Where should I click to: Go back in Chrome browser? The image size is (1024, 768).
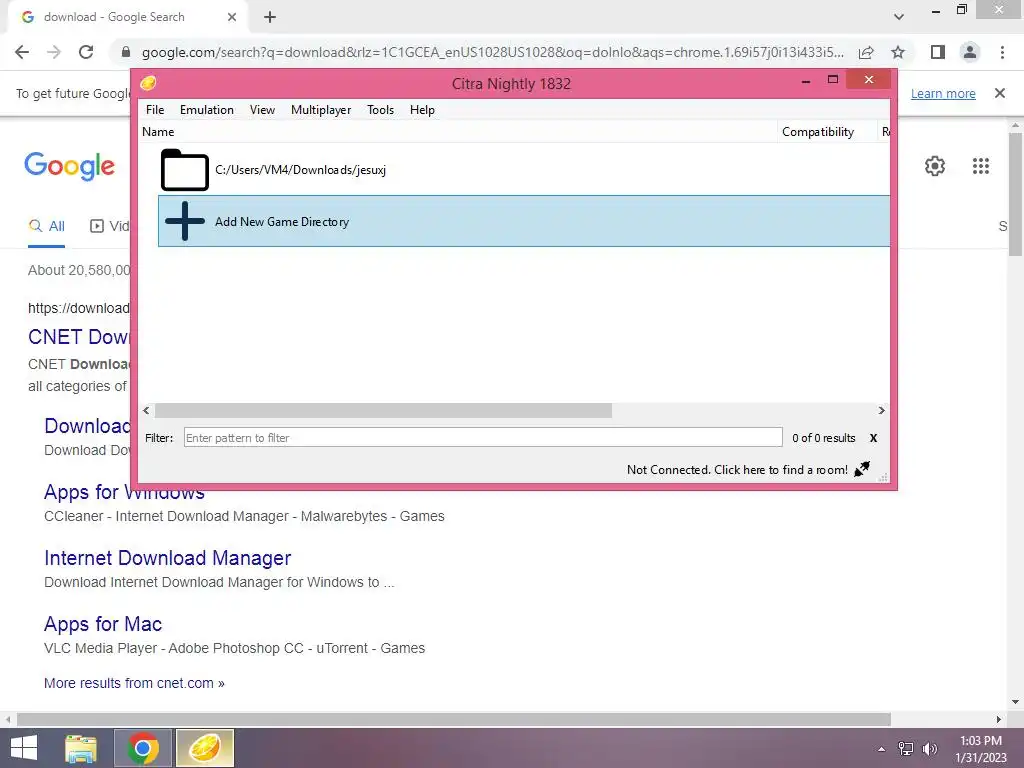click(x=22, y=52)
